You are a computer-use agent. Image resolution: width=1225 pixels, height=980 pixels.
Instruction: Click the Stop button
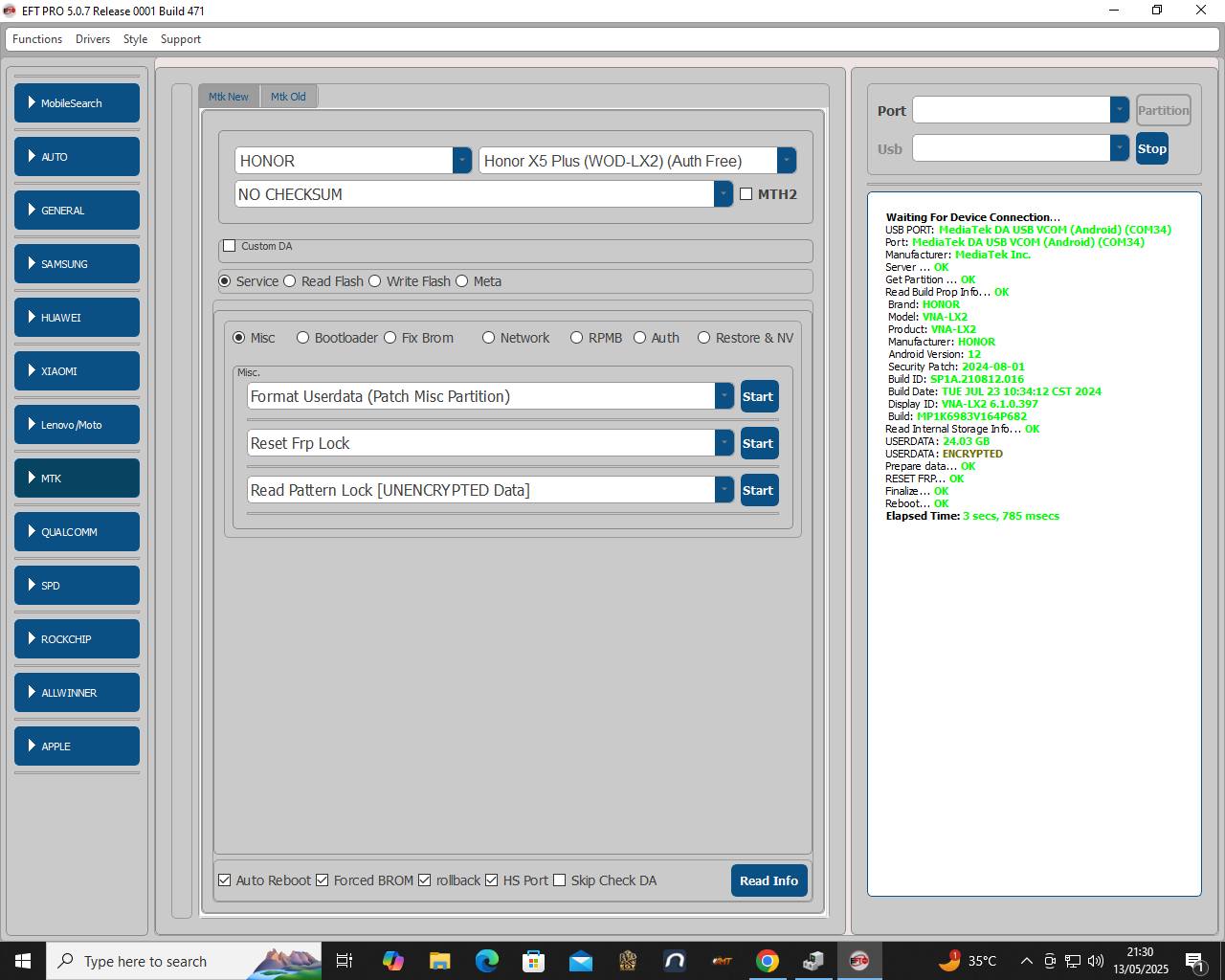(x=1152, y=148)
